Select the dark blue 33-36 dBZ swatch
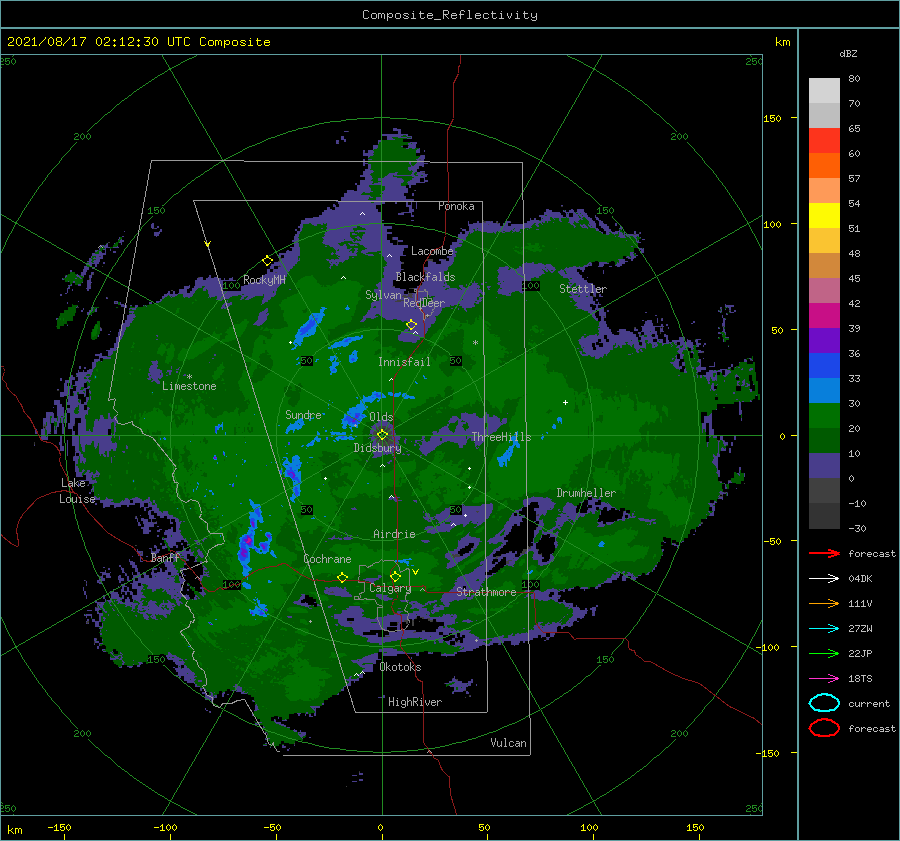The width and height of the screenshot is (900, 841). 824,366
